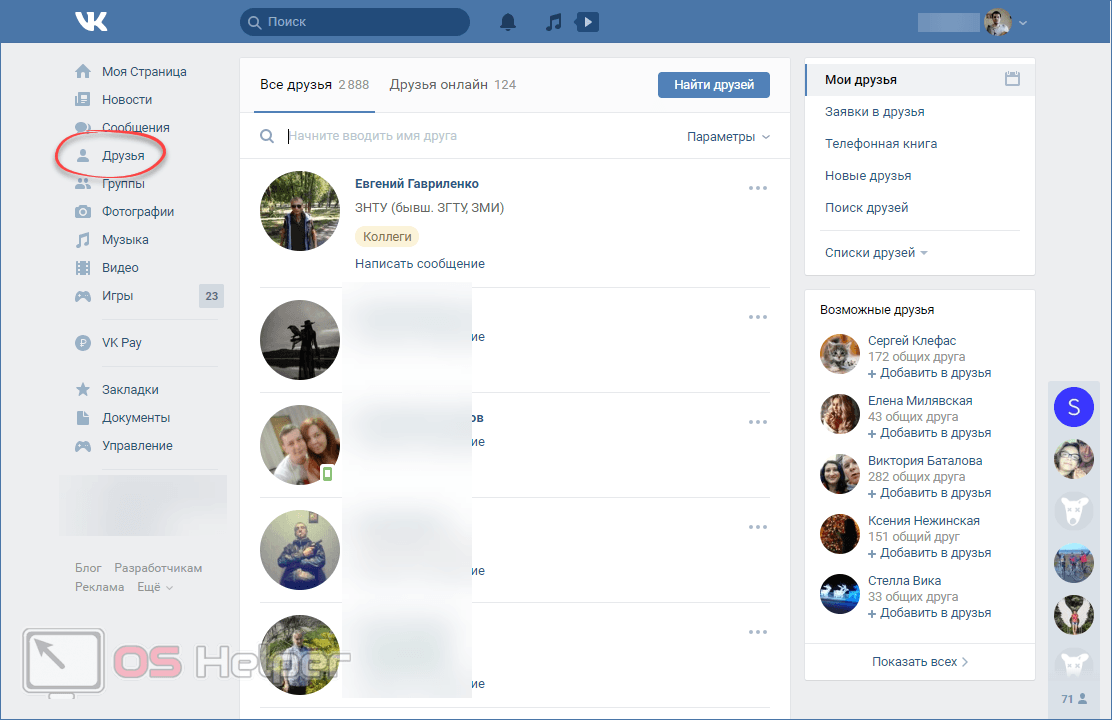Screen dimensions: 1112x720
Task: Open three-dots menu for Евгений Гавриленко
Action: click(758, 188)
